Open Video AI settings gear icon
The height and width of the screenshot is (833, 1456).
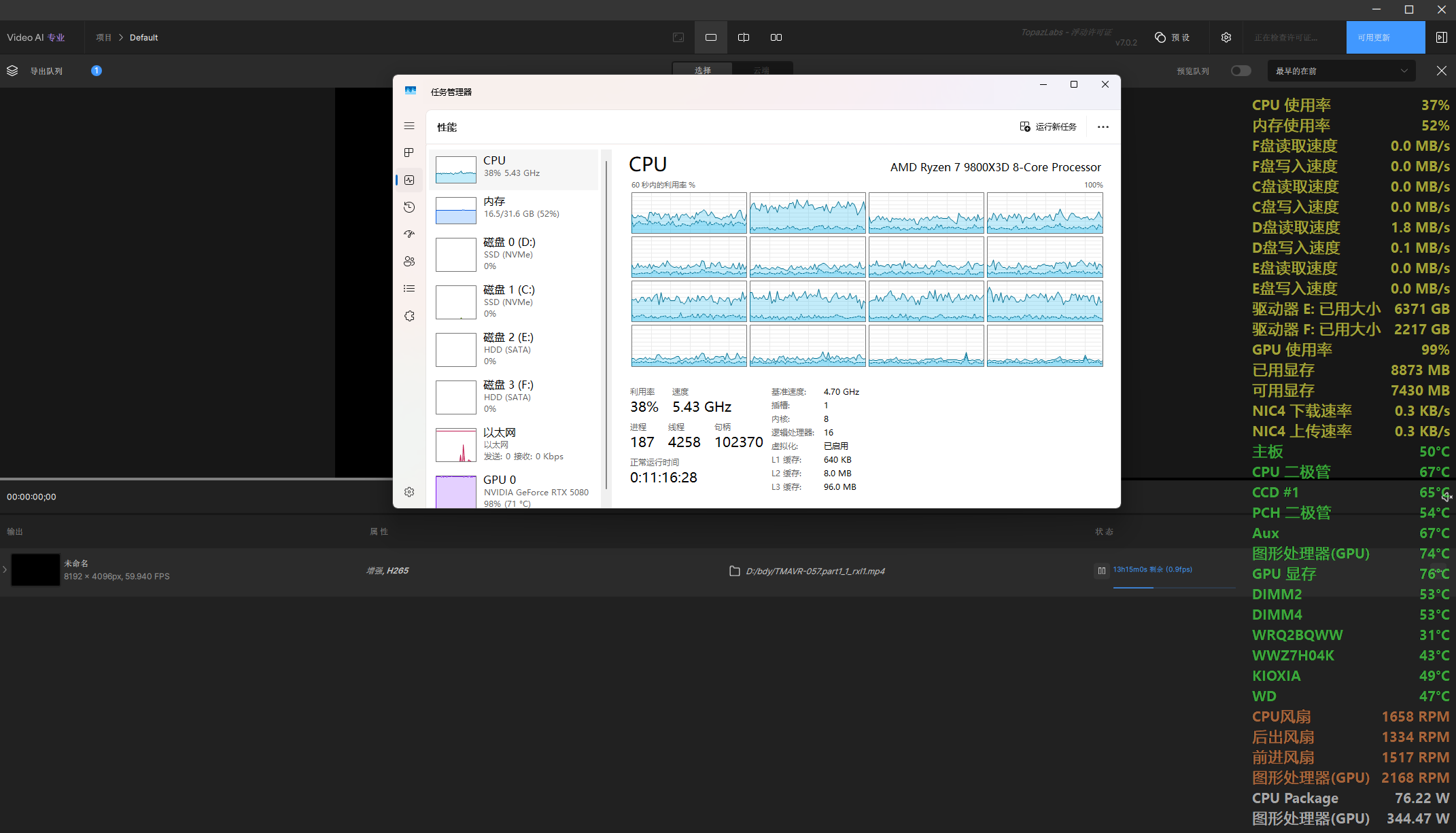click(1226, 37)
